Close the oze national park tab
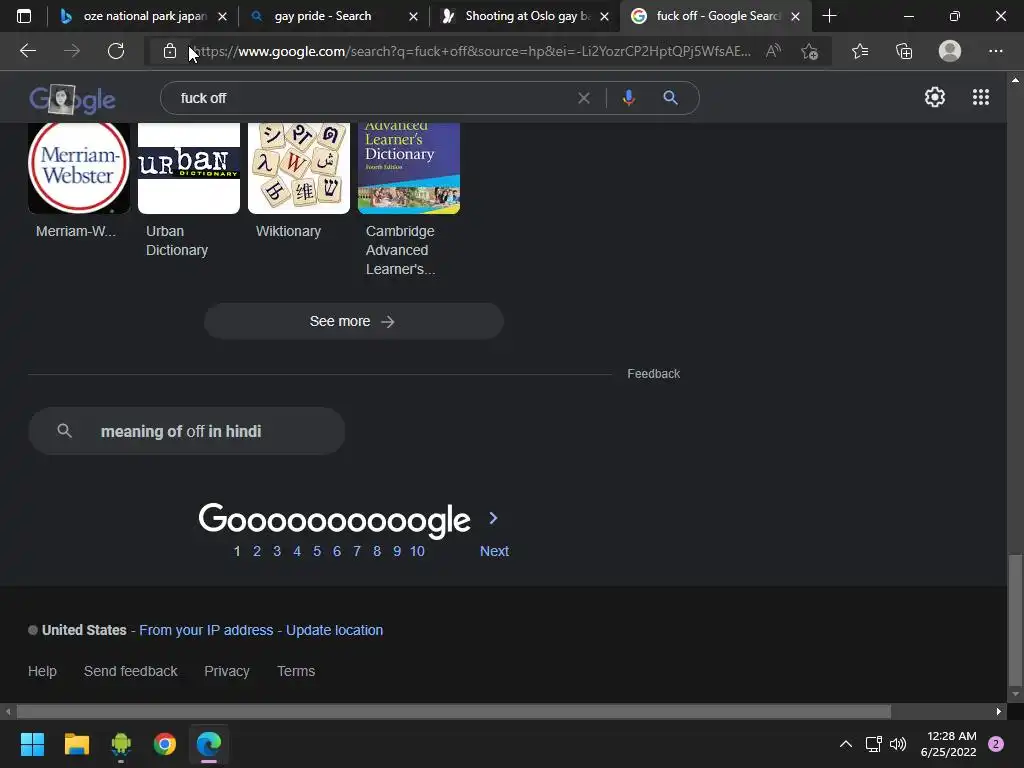 point(223,16)
